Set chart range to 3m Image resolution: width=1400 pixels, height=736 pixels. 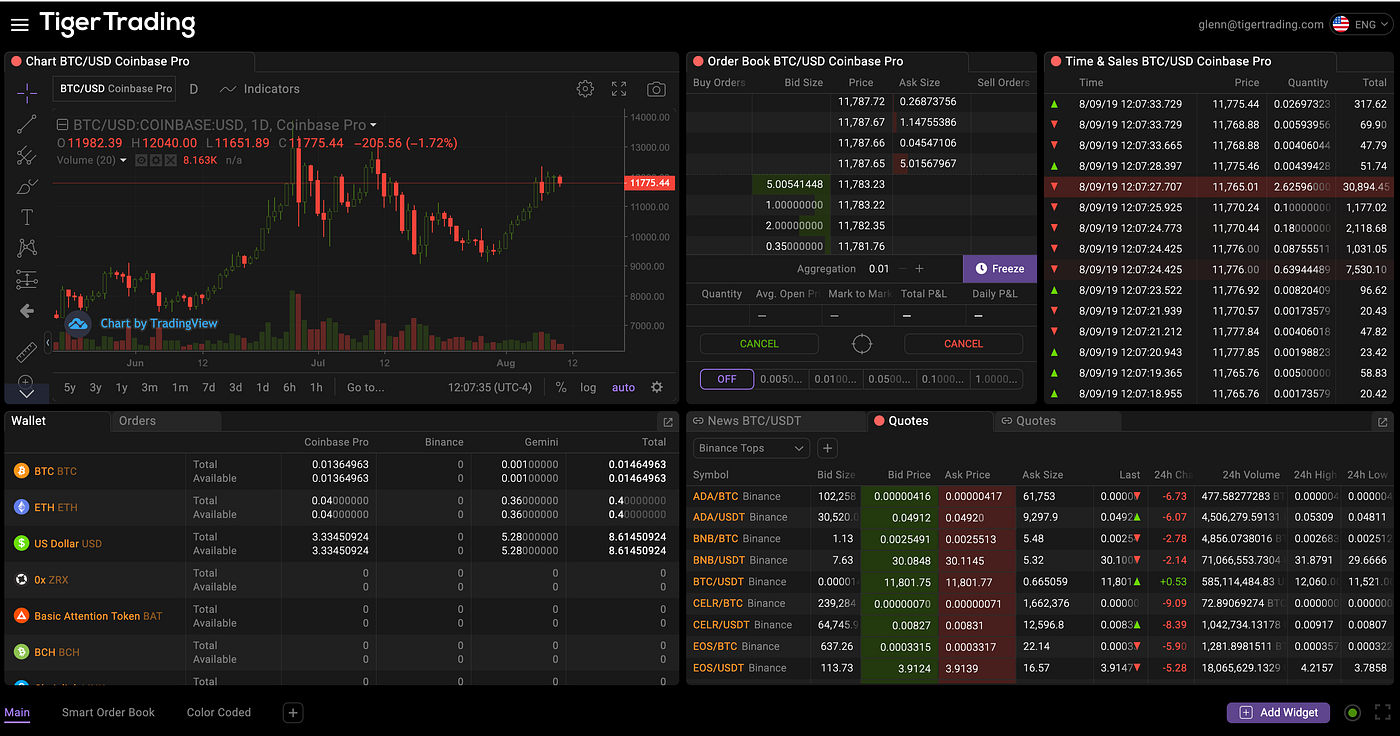tap(149, 387)
